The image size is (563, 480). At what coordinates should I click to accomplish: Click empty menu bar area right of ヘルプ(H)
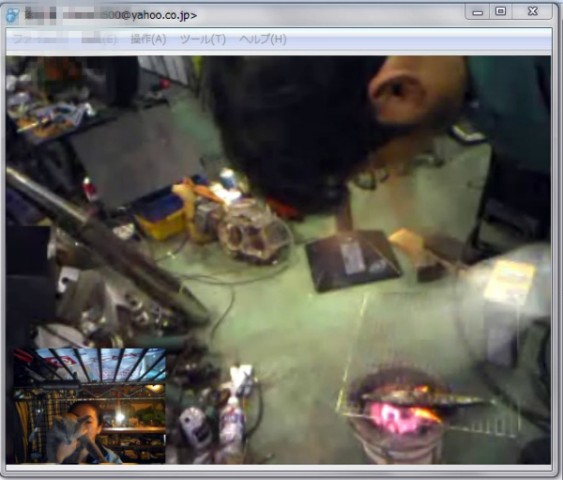coord(418,39)
